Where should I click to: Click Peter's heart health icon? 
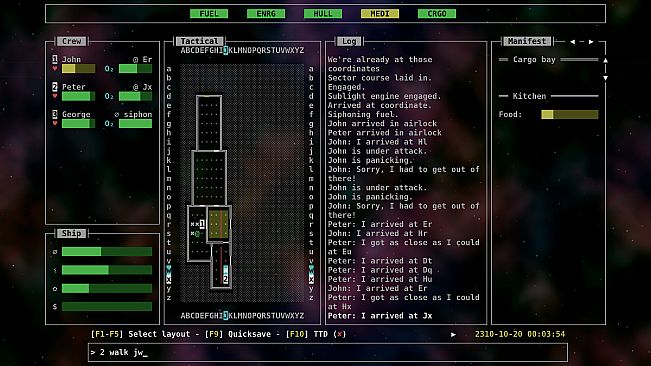point(55,96)
